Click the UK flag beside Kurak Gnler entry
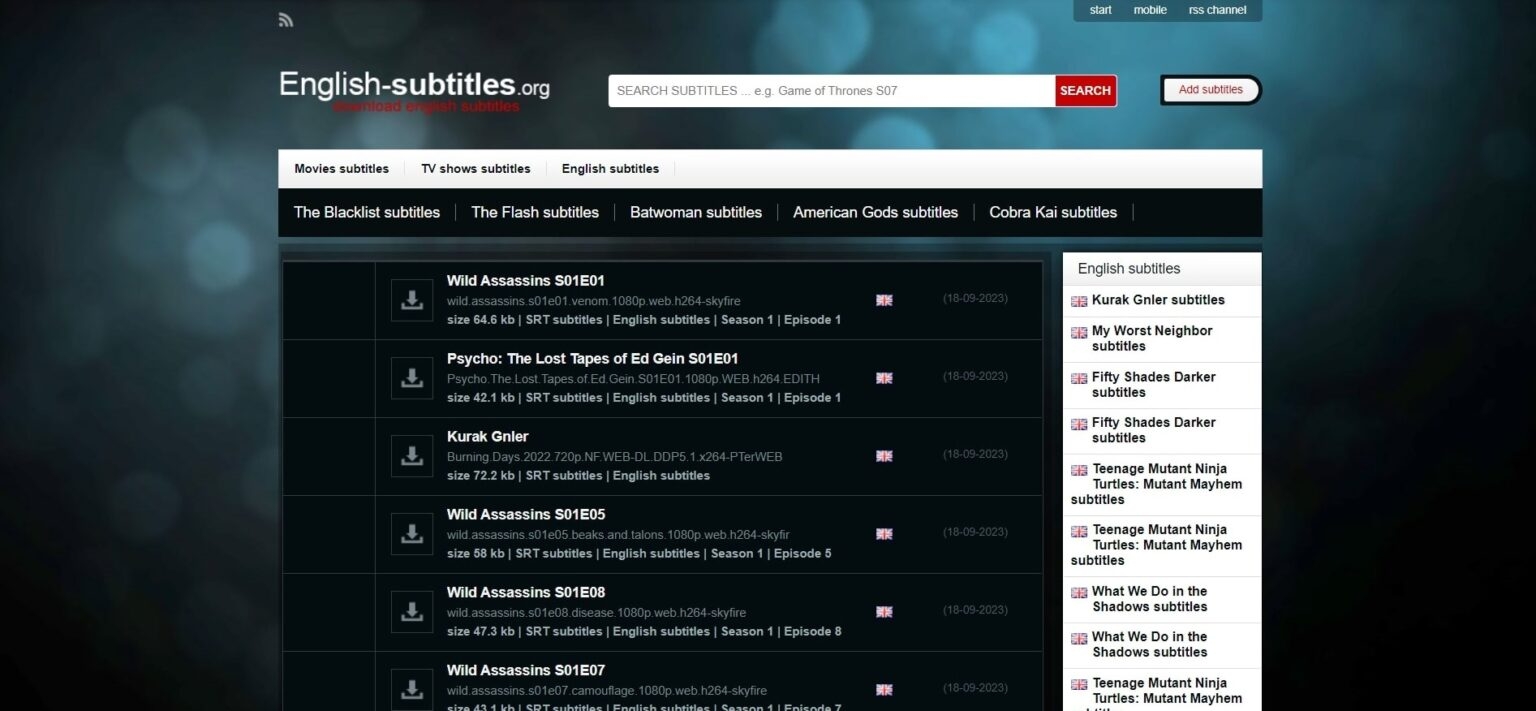 (884, 456)
